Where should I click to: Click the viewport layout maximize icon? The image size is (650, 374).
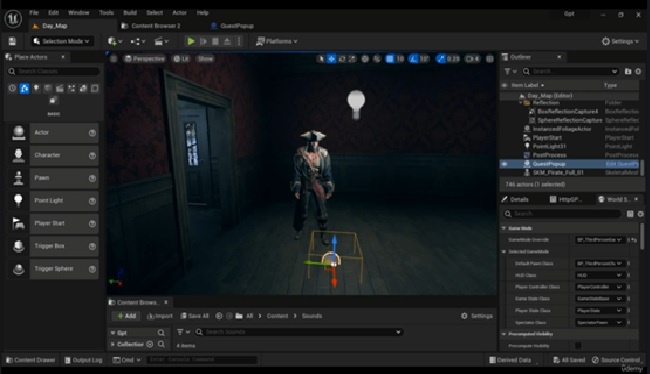(490, 59)
